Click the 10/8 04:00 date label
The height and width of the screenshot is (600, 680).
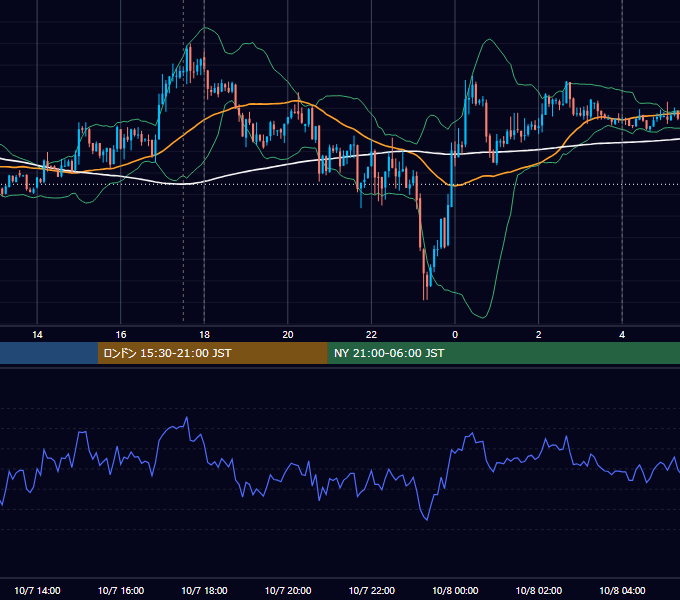tap(622, 590)
